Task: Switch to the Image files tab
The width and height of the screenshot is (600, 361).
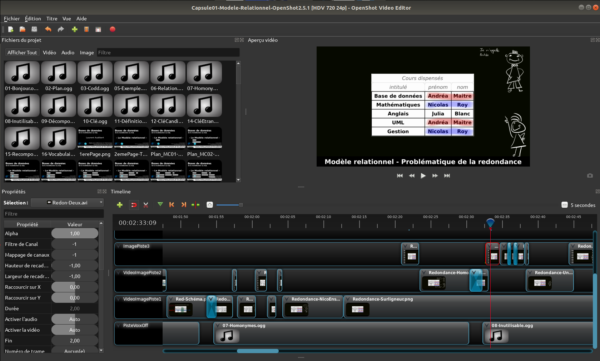Action: [x=86, y=52]
